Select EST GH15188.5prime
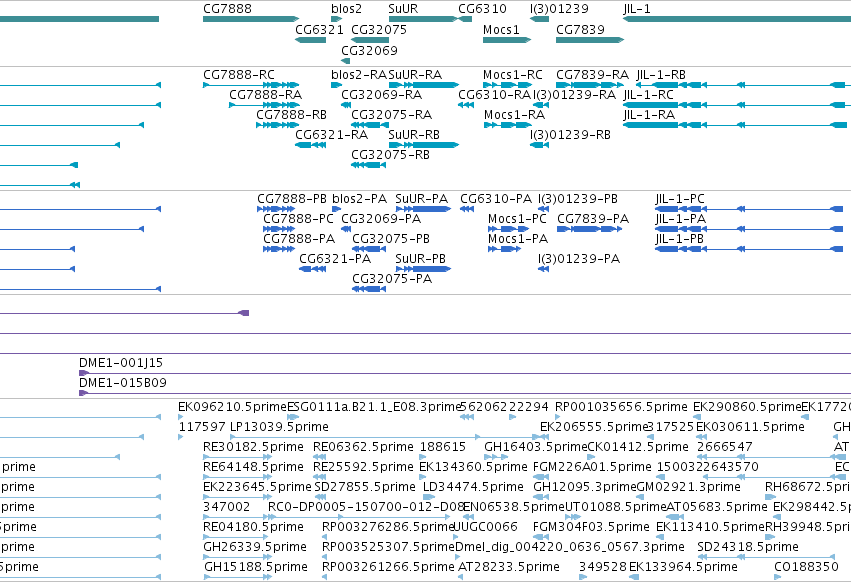The width and height of the screenshot is (851, 582). tap(256, 567)
